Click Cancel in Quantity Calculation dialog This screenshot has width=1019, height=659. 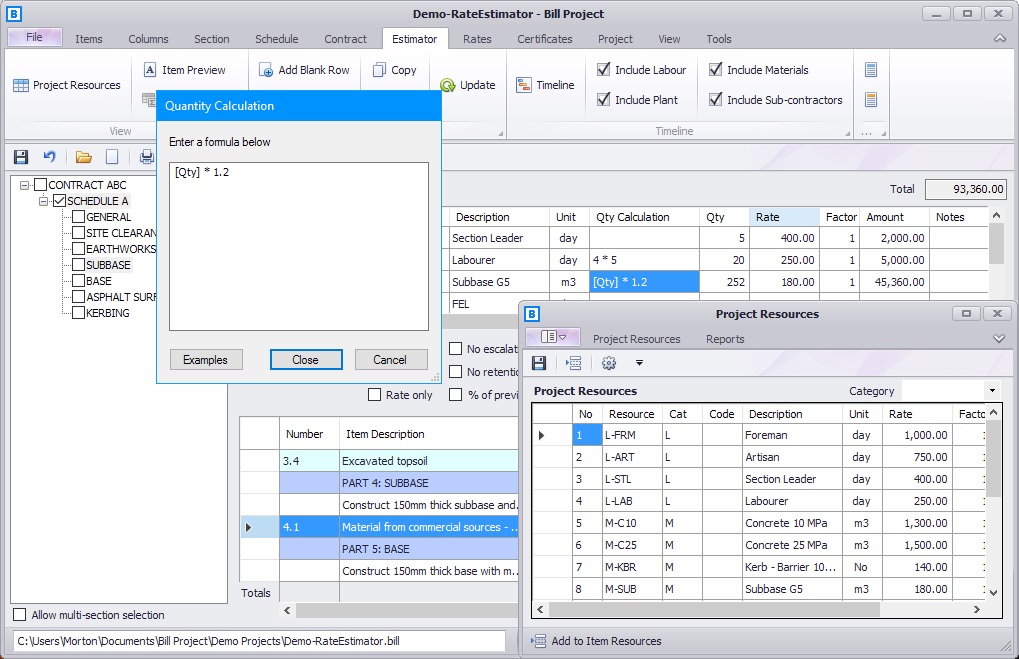point(390,359)
